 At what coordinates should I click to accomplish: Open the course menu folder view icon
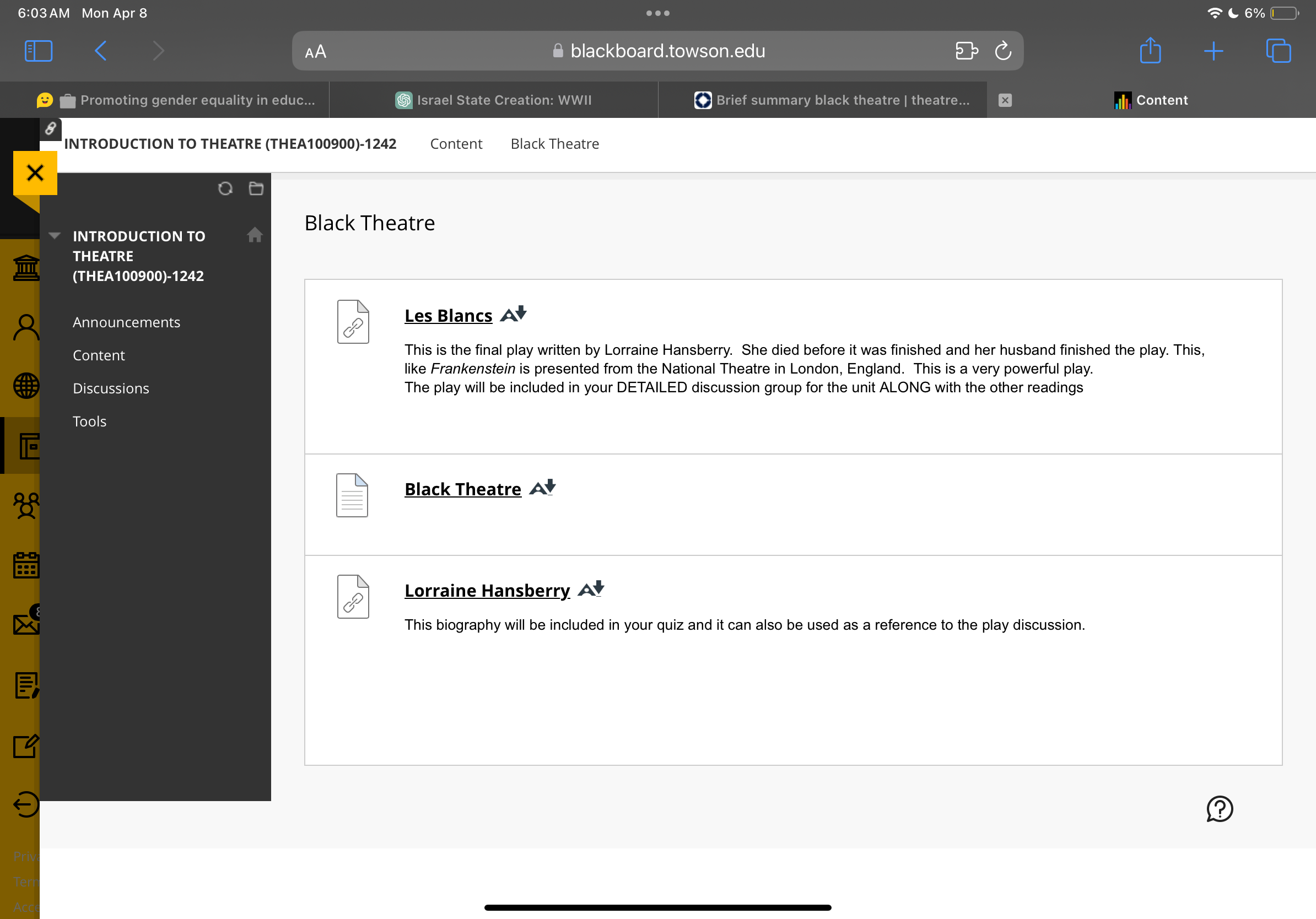click(256, 188)
